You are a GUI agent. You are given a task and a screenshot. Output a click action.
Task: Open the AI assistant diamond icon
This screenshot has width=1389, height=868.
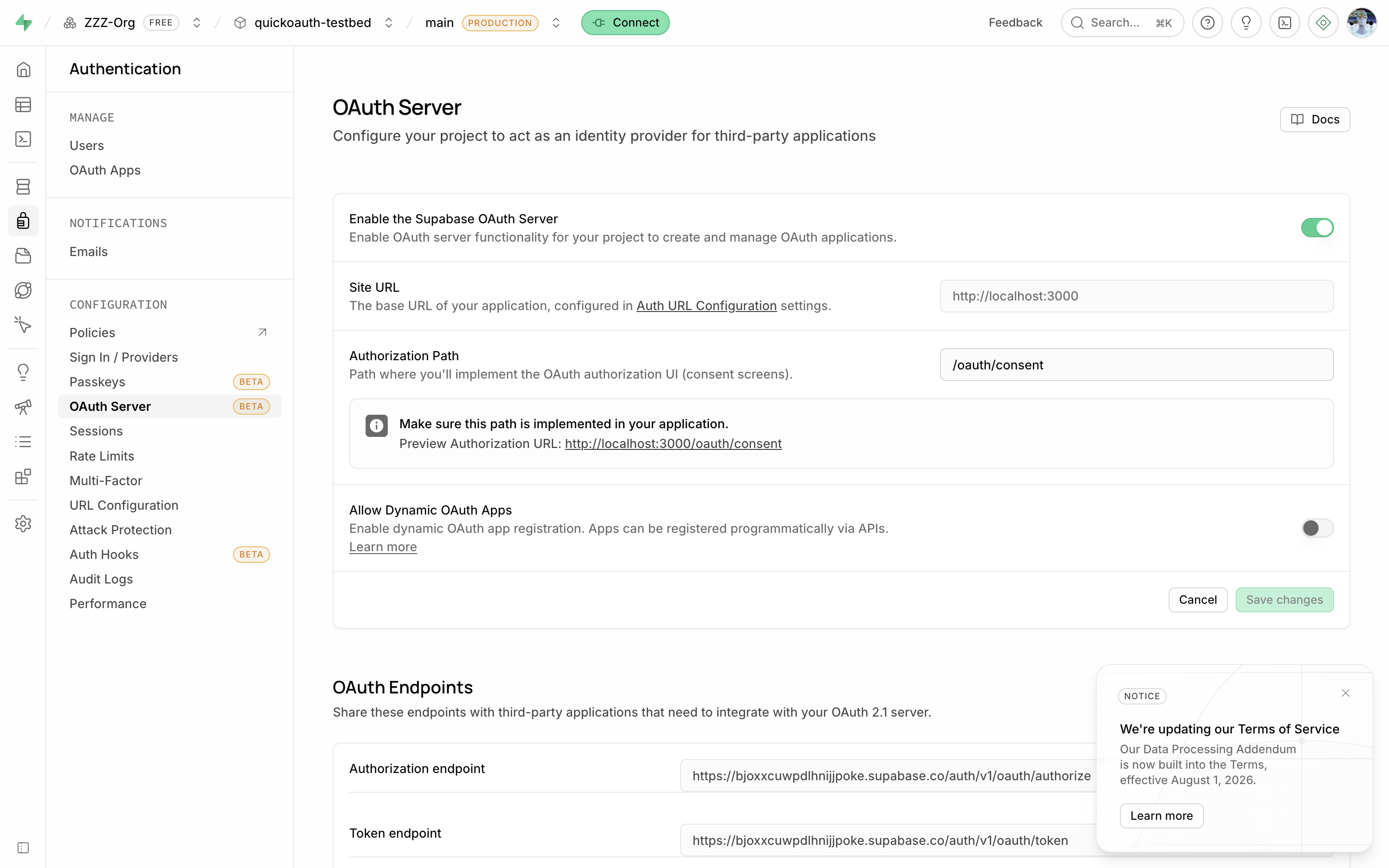click(1323, 22)
